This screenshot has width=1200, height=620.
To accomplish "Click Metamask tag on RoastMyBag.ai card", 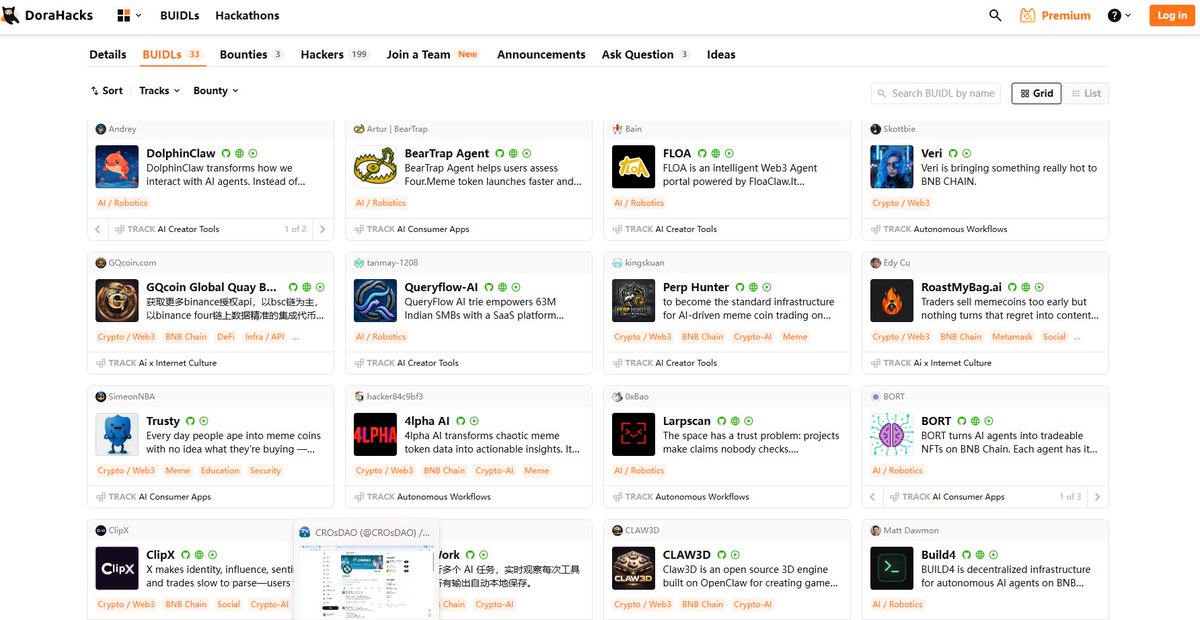I will (x=1011, y=337).
